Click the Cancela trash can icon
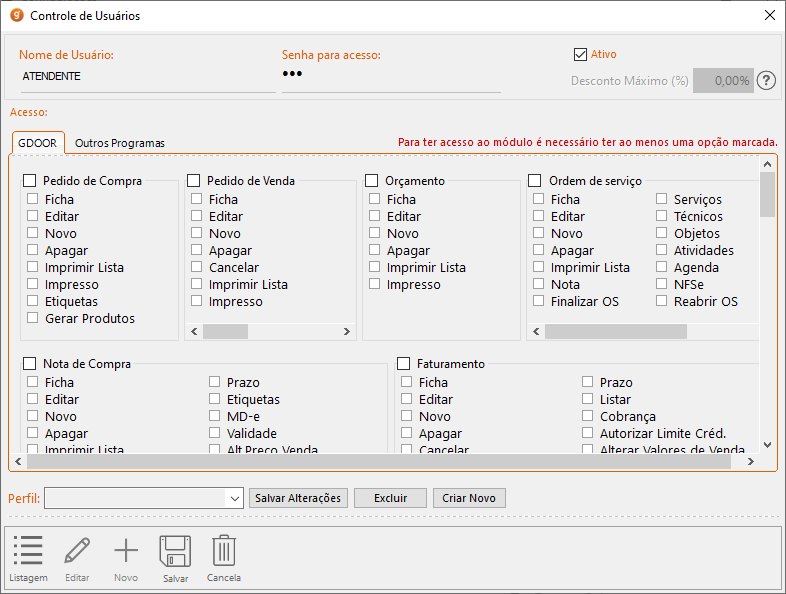 point(224,550)
